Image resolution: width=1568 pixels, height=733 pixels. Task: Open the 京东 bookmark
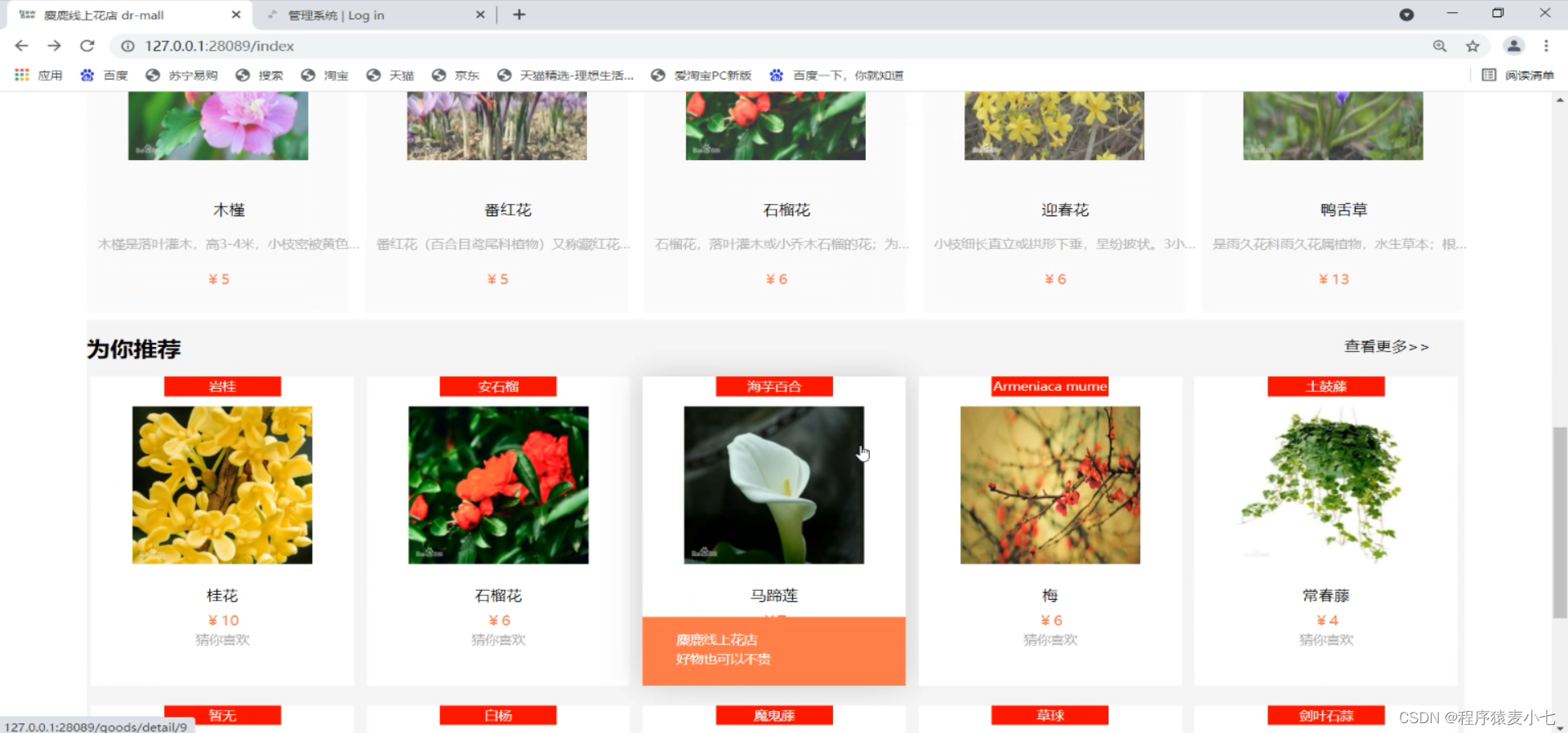coord(455,75)
